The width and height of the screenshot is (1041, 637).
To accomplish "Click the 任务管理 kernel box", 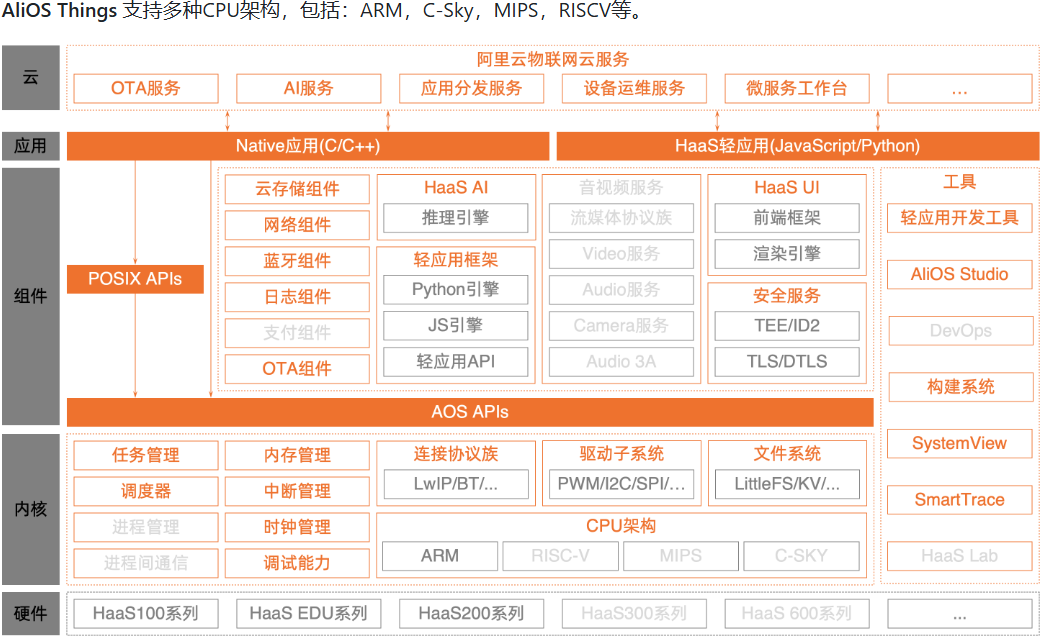I will [x=146, y=456].
